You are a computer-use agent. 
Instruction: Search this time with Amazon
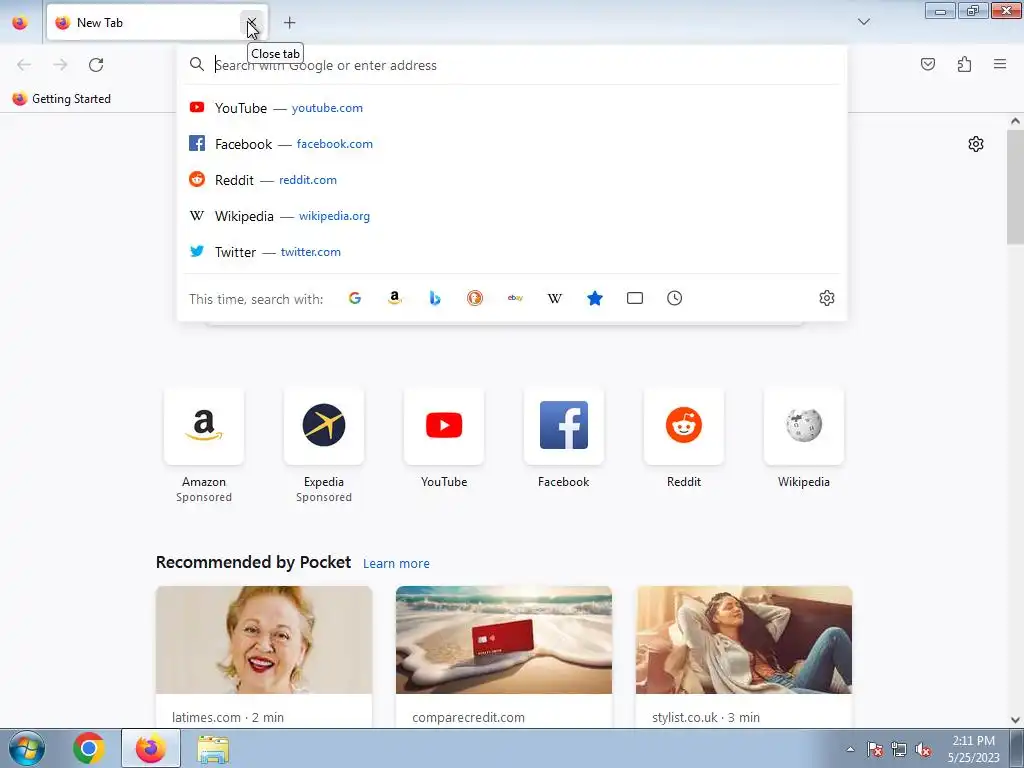(394, 298)
